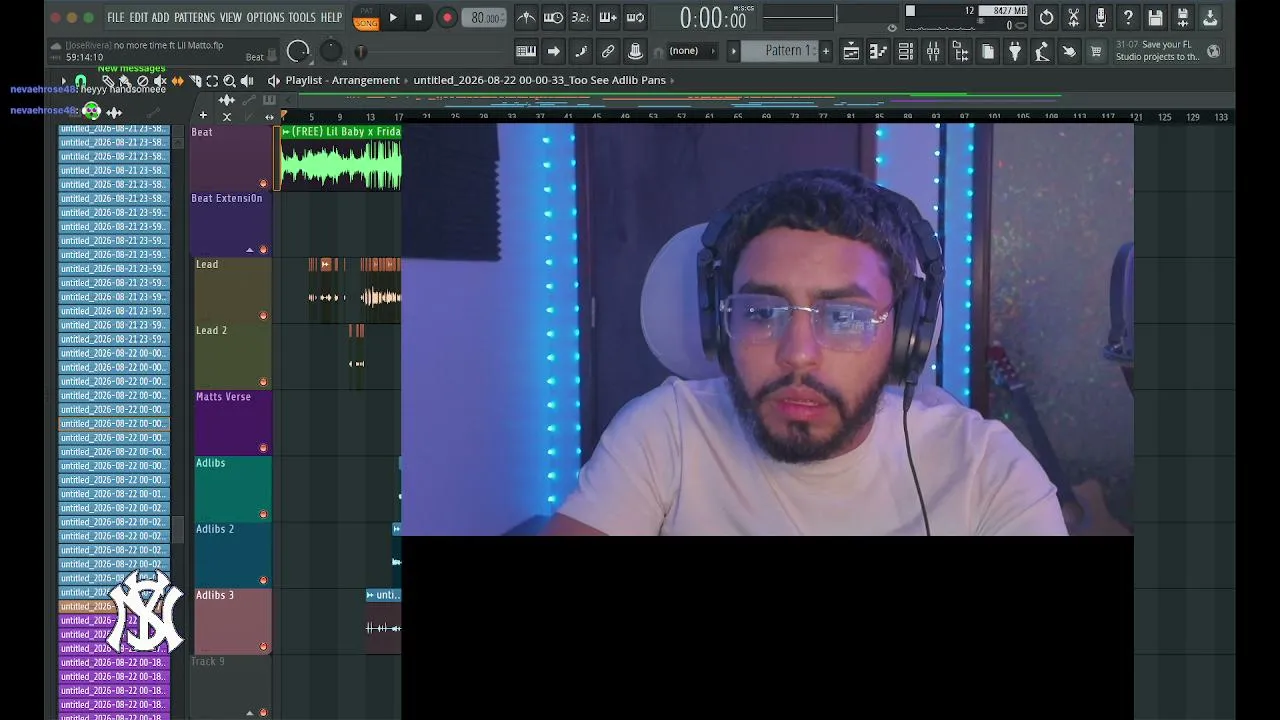The width and height of the screenshot is (1280, 720).
Task: Open the ADD menu
Action: pyautogui.click(x=160, y=17)
